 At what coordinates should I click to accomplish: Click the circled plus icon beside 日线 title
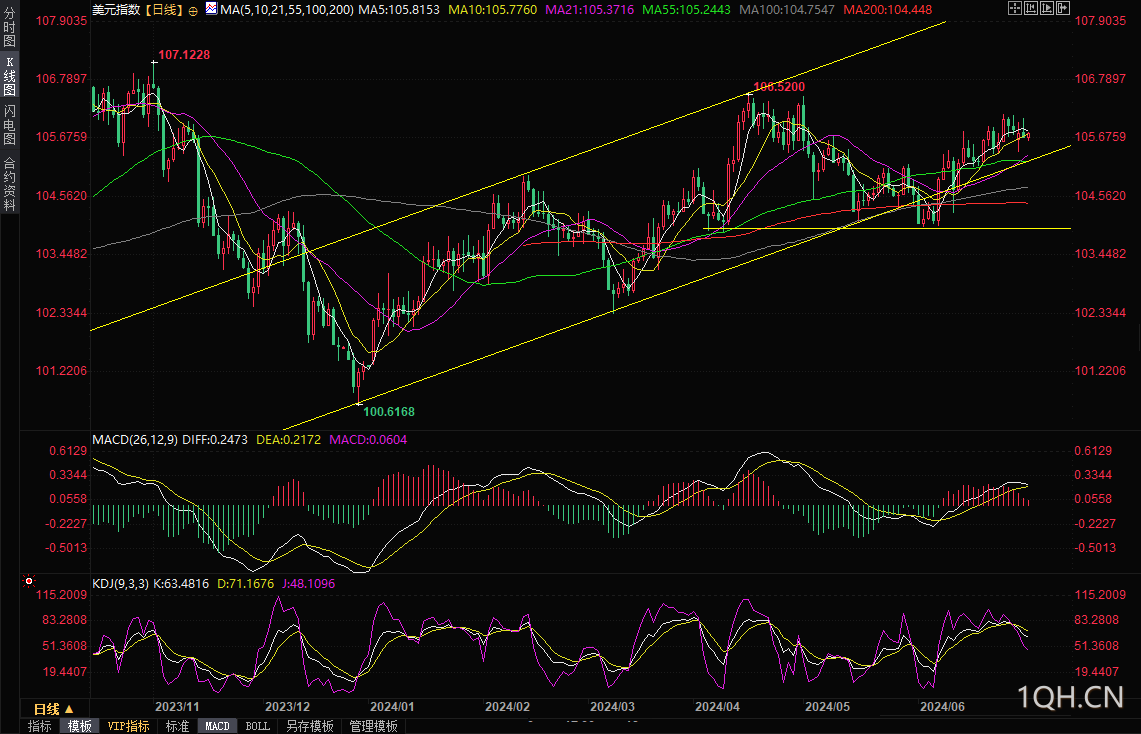coord(193,11)
